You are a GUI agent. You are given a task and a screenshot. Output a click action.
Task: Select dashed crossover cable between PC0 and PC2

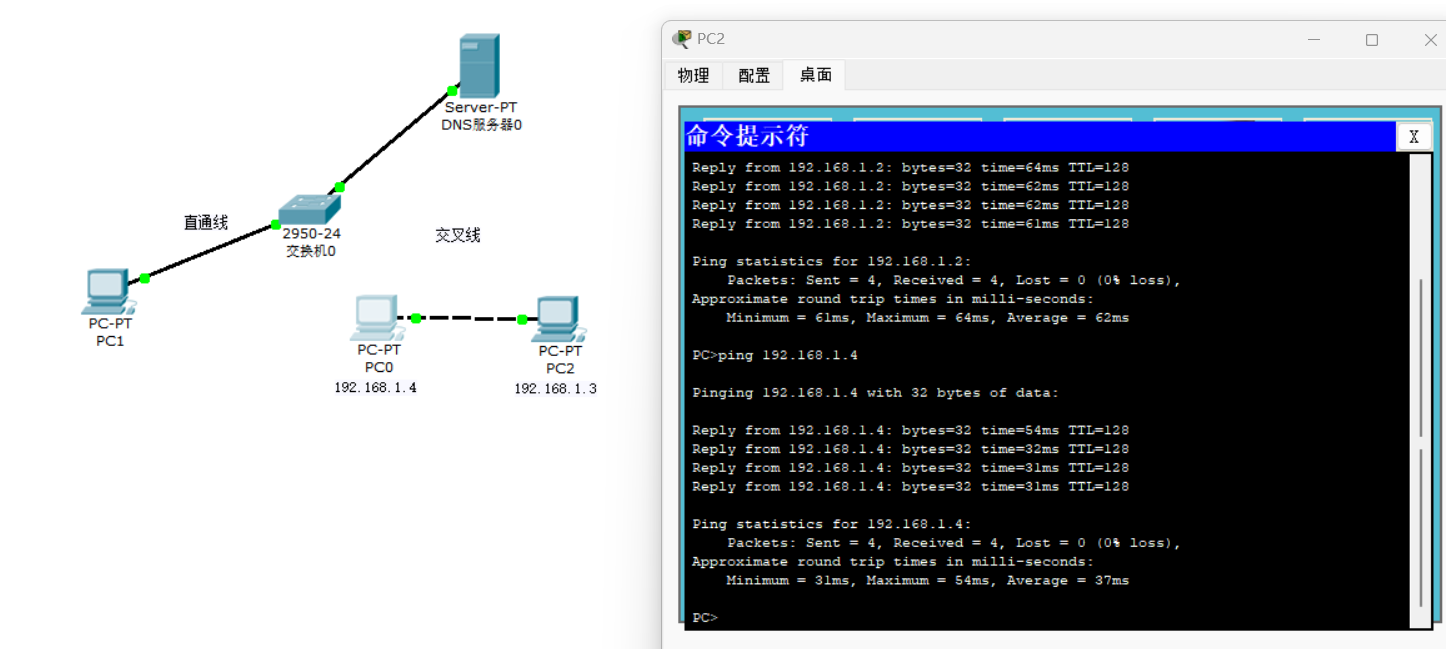469,319
